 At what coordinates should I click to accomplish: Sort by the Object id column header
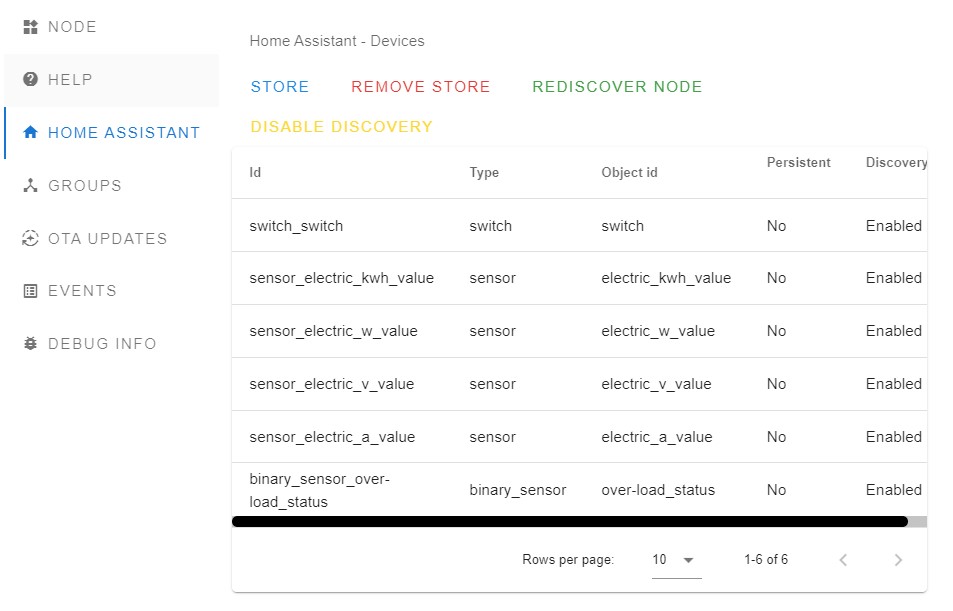[630, 173]
